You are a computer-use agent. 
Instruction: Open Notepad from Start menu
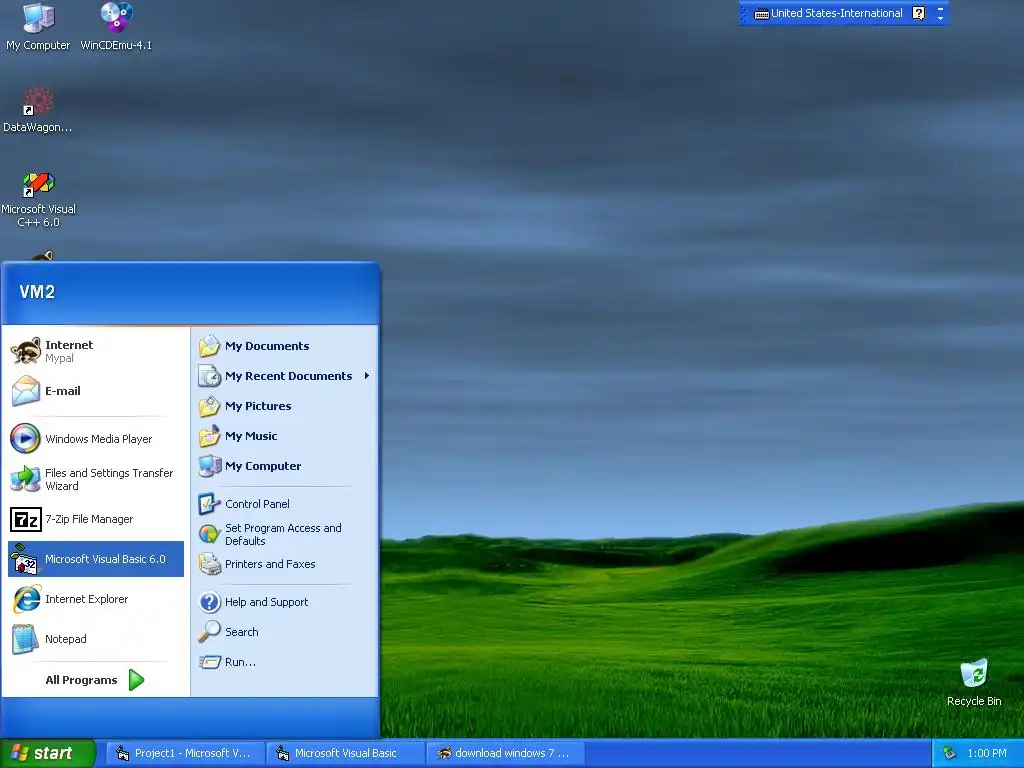pos(96,639)
